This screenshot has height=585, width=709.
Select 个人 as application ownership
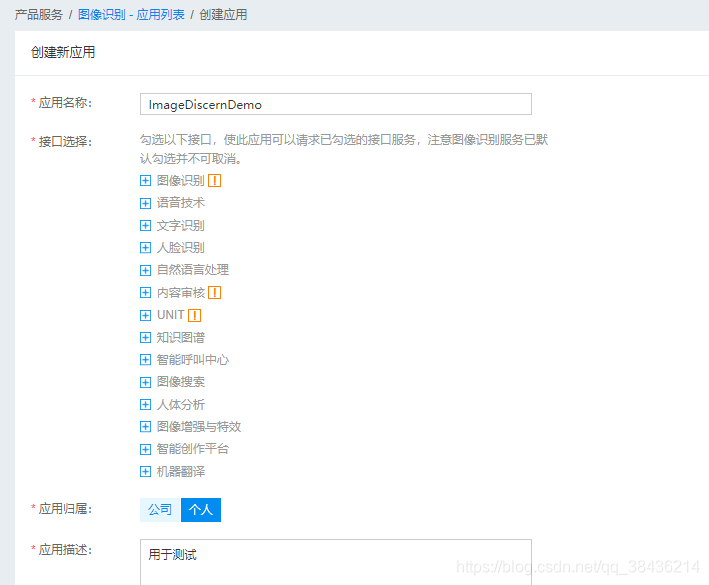click(x=201, y=510)
